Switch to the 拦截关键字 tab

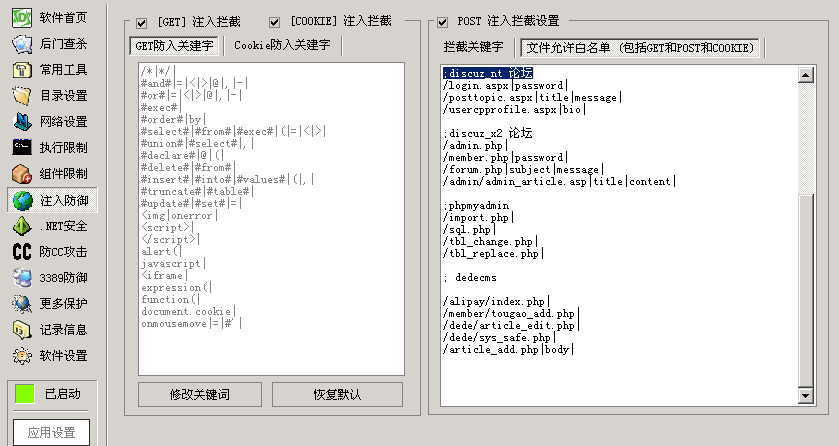coord(473,47)
